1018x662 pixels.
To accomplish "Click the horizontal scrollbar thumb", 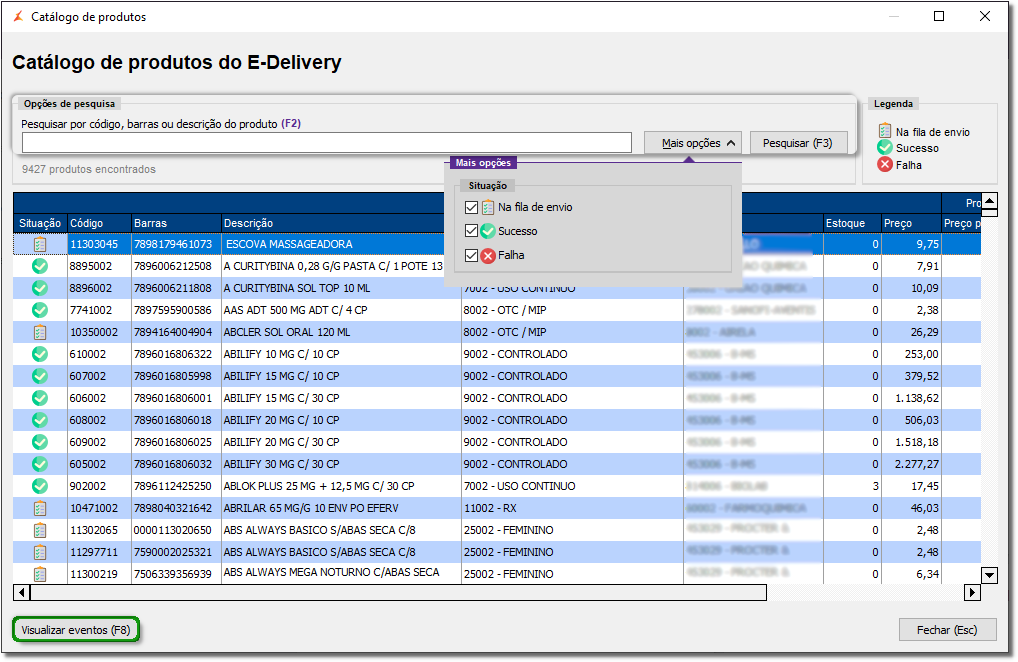I will pos(399,592).
